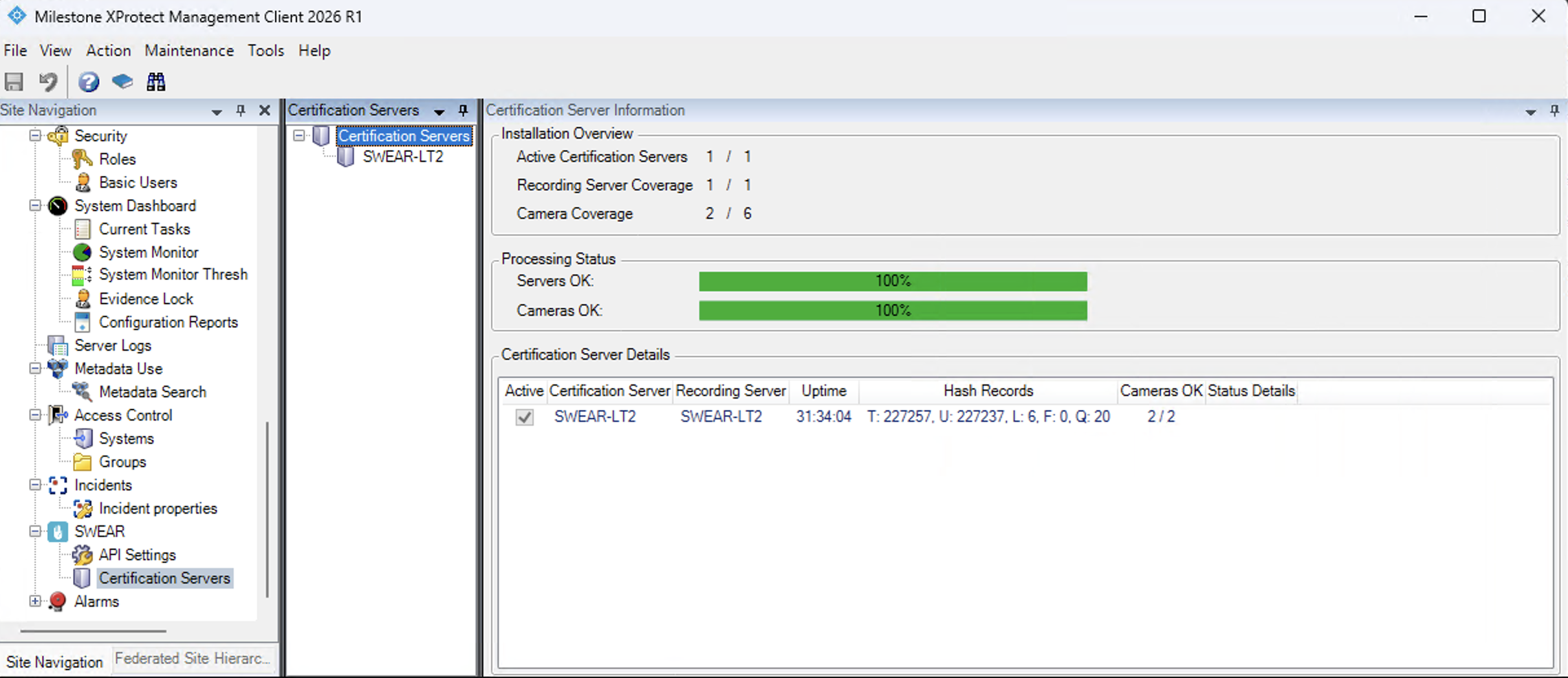The width and height of the screenshot is (1568, 678).
Task: Click the Access Control icon
Action: (58, 415)
